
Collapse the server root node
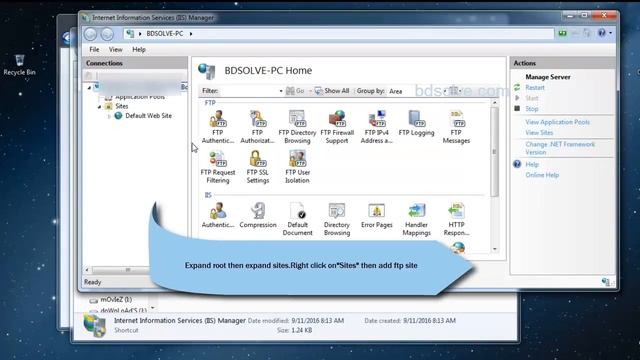coord(89,87)
